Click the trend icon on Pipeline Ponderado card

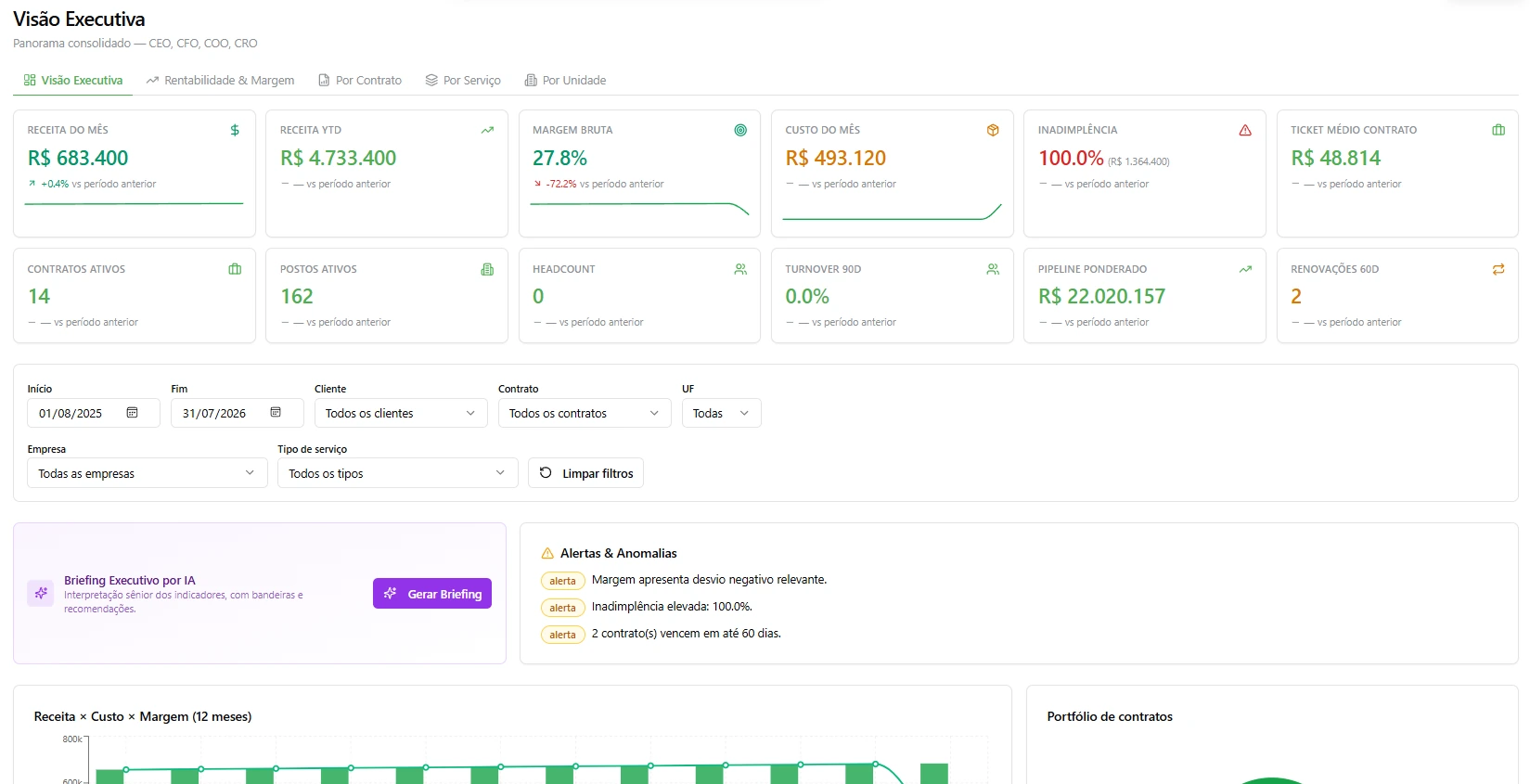pyautogui.click(x=1245, y=269)
